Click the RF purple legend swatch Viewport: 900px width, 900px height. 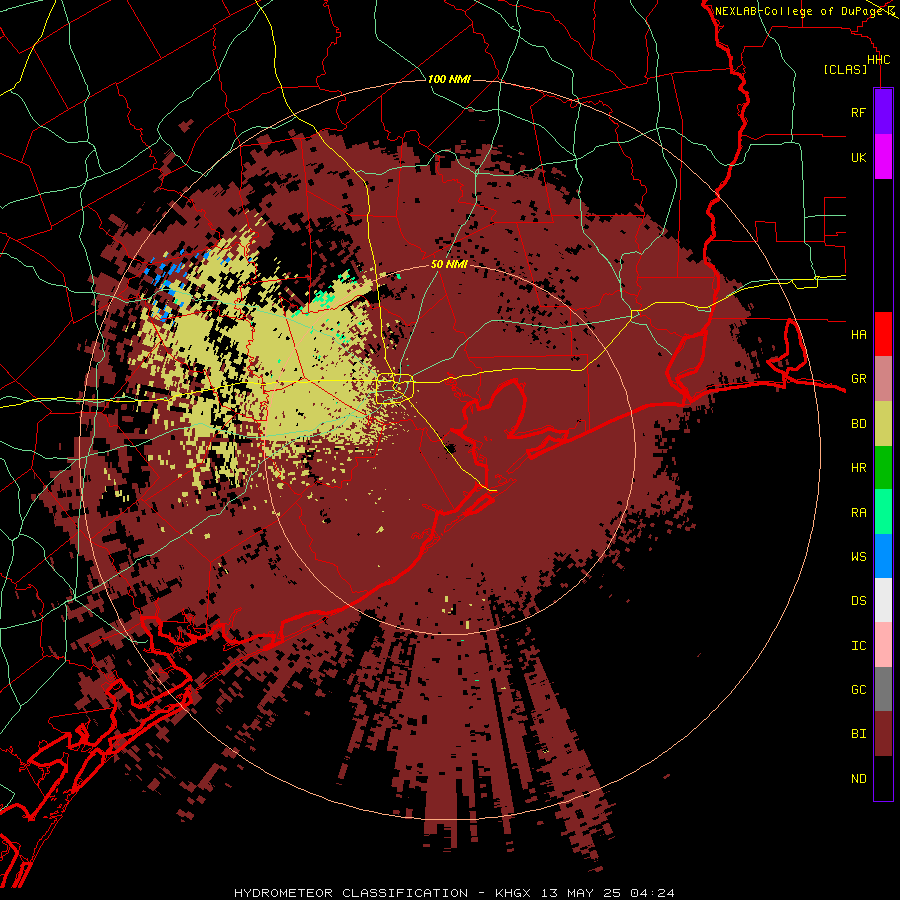(x=883, y=112)
